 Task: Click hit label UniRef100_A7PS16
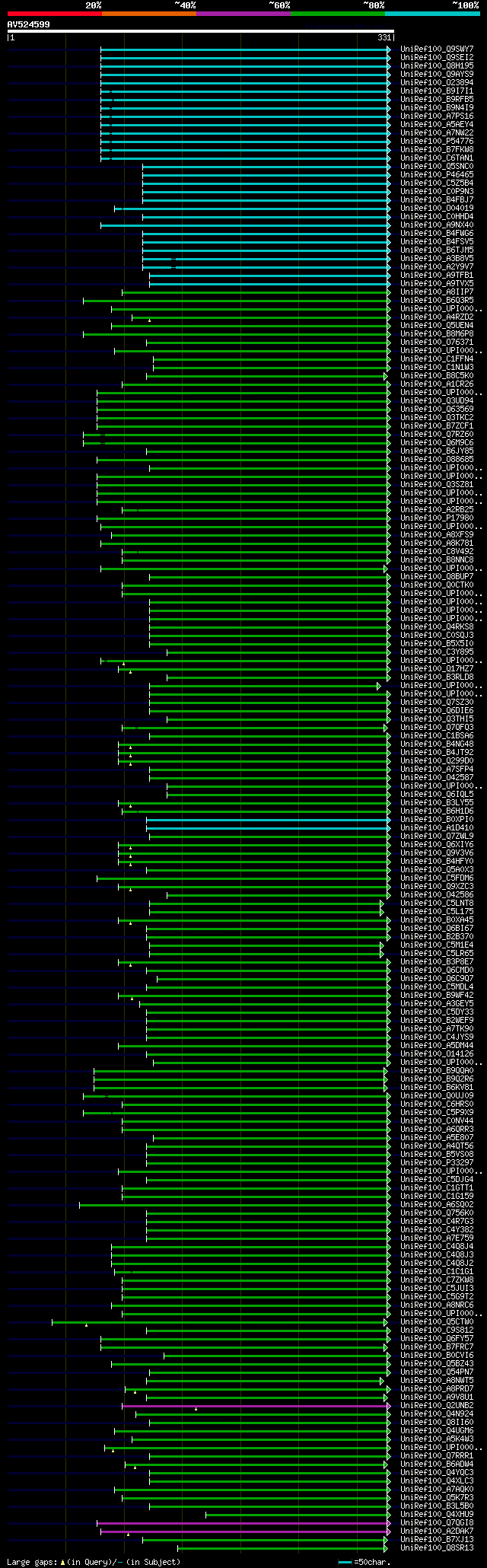[x=437, y=116]
